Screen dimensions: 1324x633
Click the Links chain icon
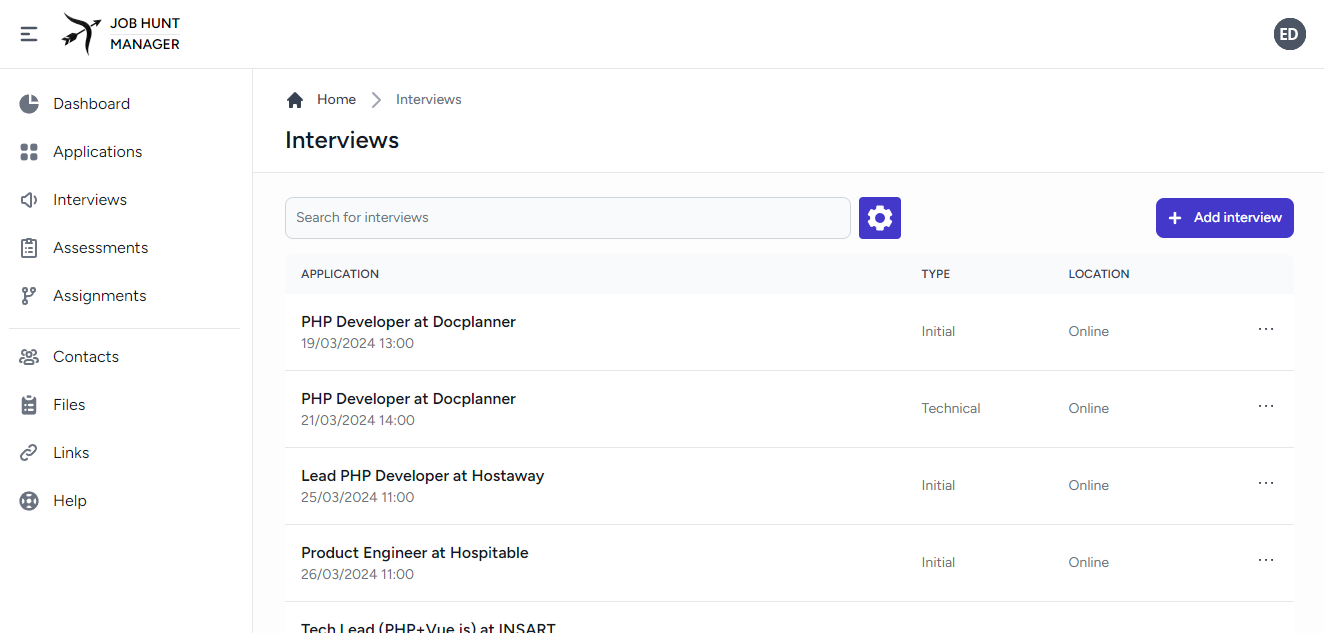coord(29,453)
